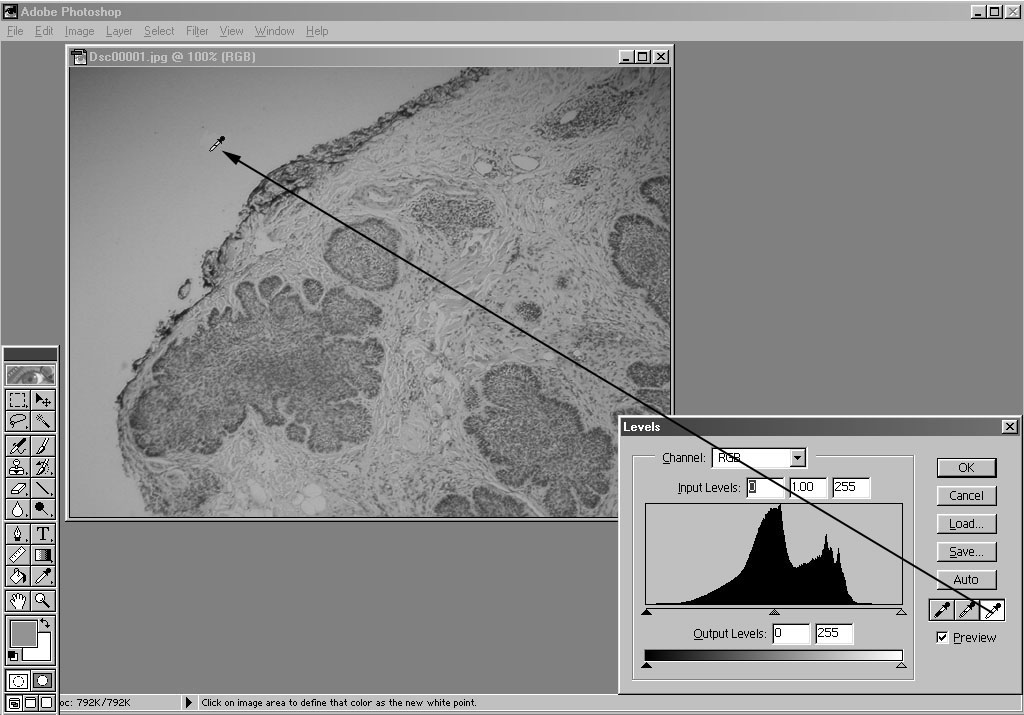Screen dimensions: 1024x715
Task: Uncheck the Preview checkbox
Action: 942,637
